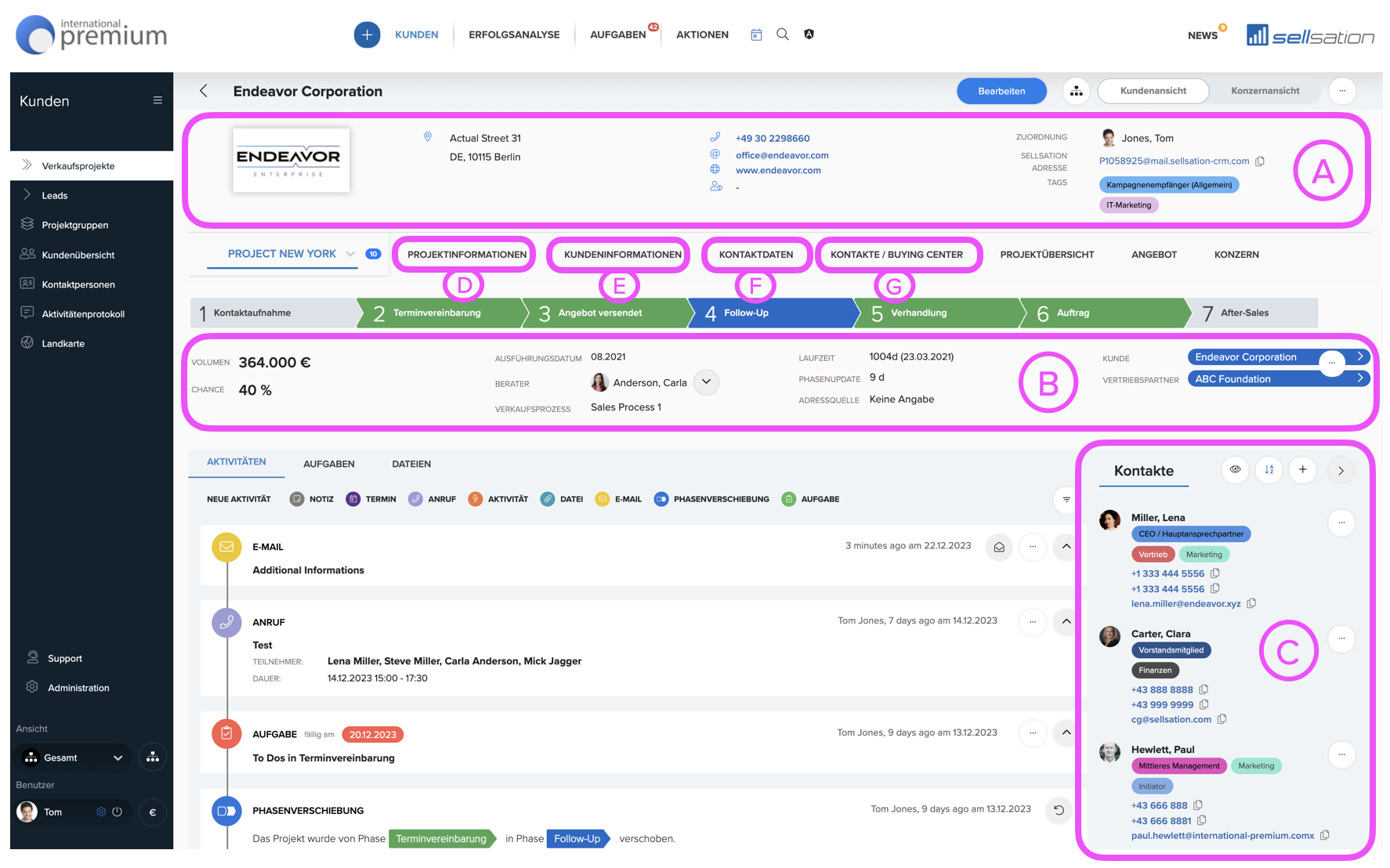The image size is (1390, 868).
Task: Open the more options menu in header
Action: pos(1342,91)
